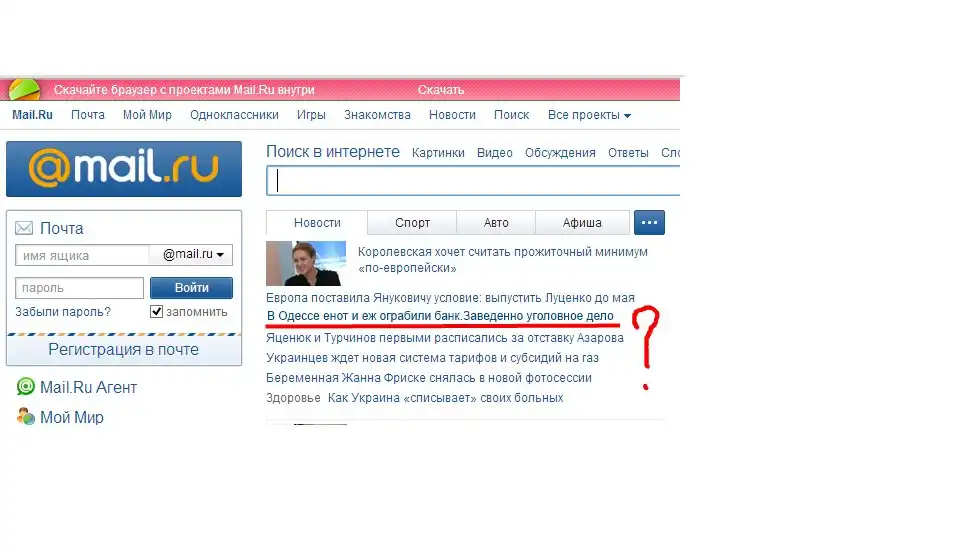
Task: Expand the @mail.ru domain dropdown
Action: [192, 255]
